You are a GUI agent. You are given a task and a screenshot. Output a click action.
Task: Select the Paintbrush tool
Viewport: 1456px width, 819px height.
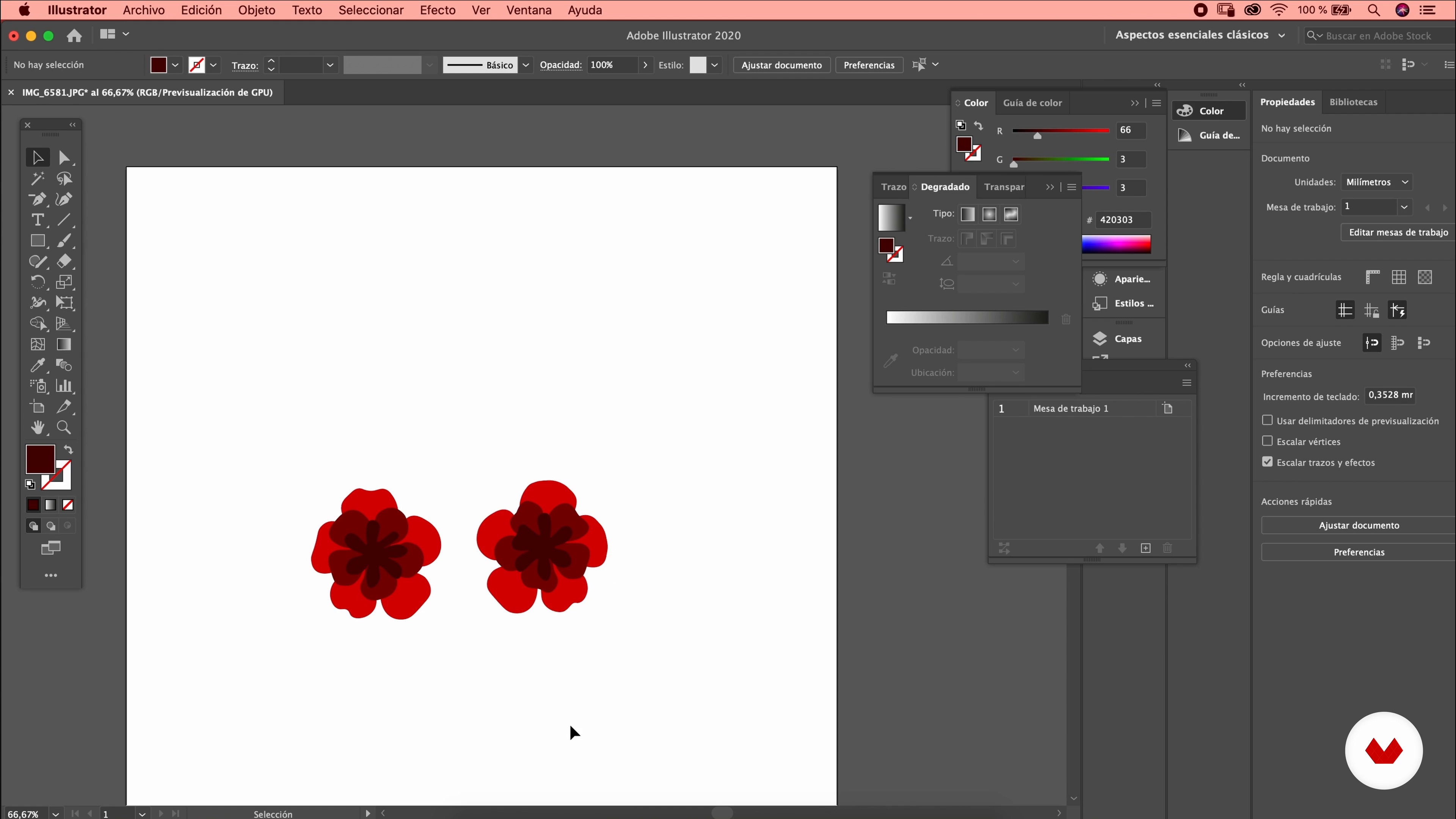coord(64,241)
